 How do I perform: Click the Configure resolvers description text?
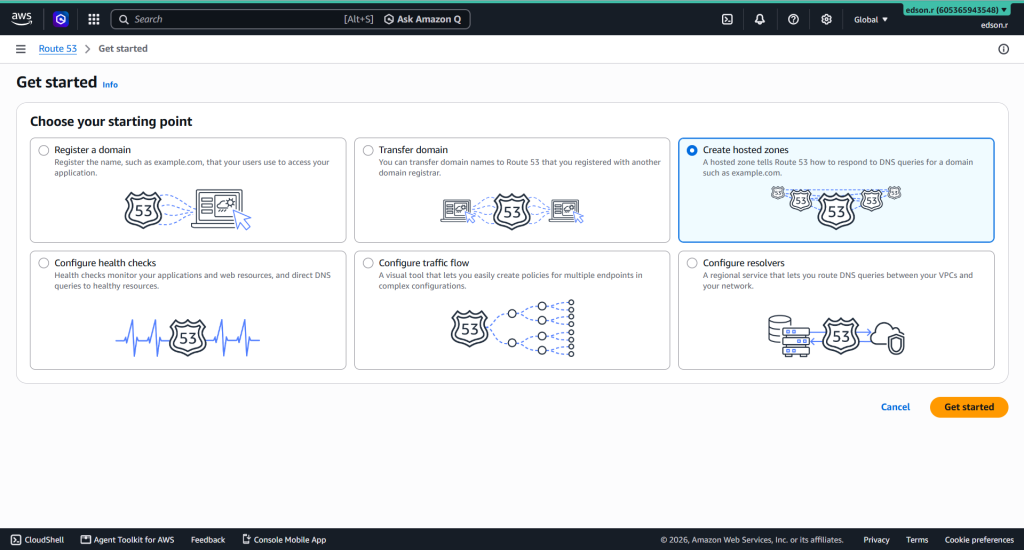point(838,280)
